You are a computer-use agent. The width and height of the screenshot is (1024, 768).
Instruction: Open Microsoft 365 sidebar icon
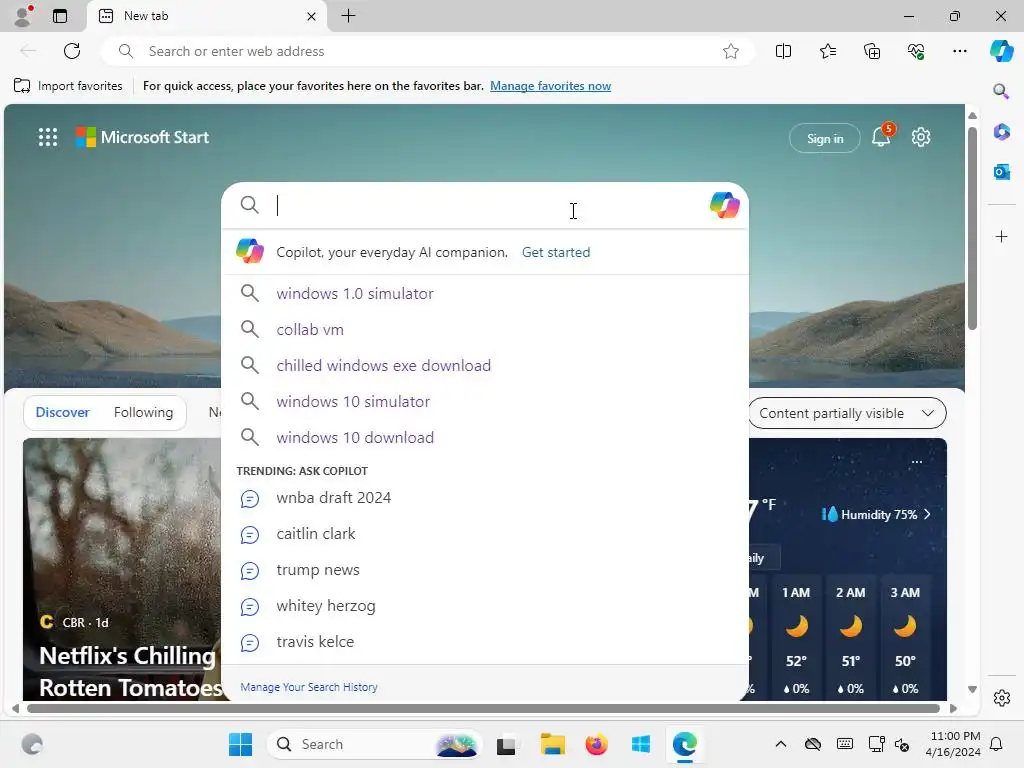pyautogui.click(x=1001, y=131)
